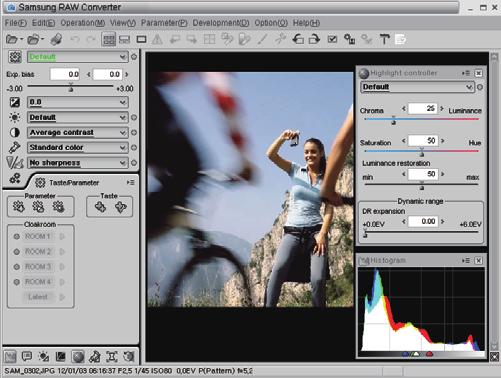This screenshot has width=501, height=378.
Task: Click the histogram icon in bottom toolbar
Action: [10, 357]
